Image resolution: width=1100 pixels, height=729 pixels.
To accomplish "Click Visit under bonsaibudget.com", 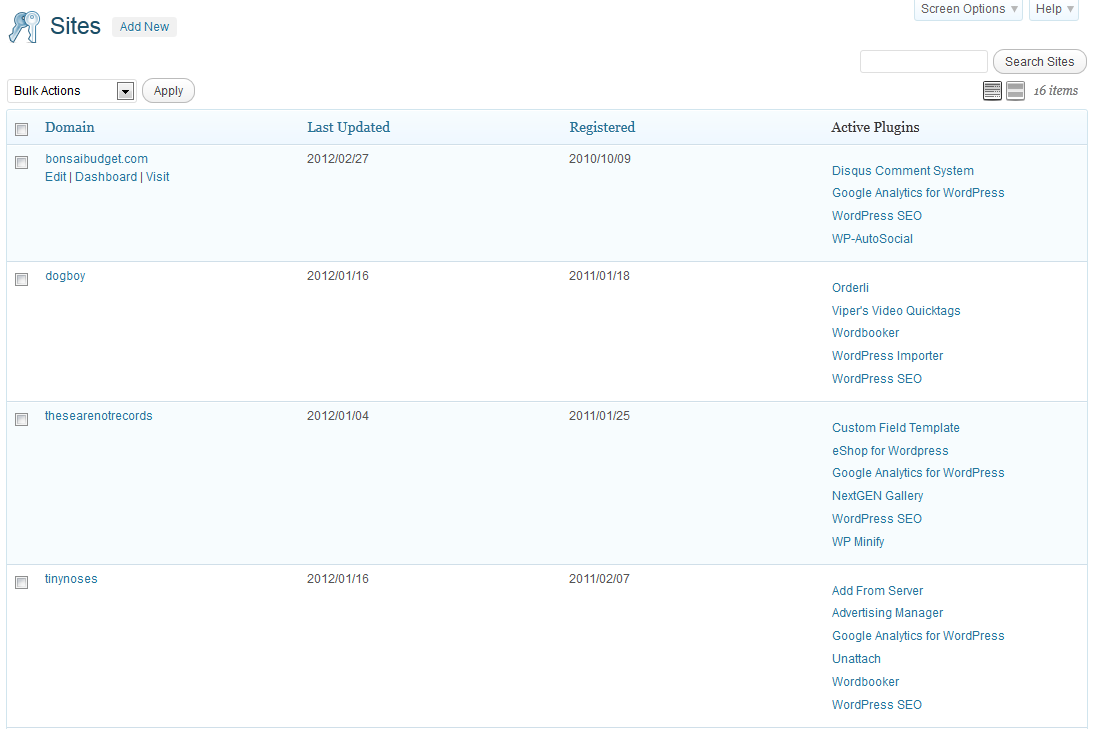I will coord(157,177).
